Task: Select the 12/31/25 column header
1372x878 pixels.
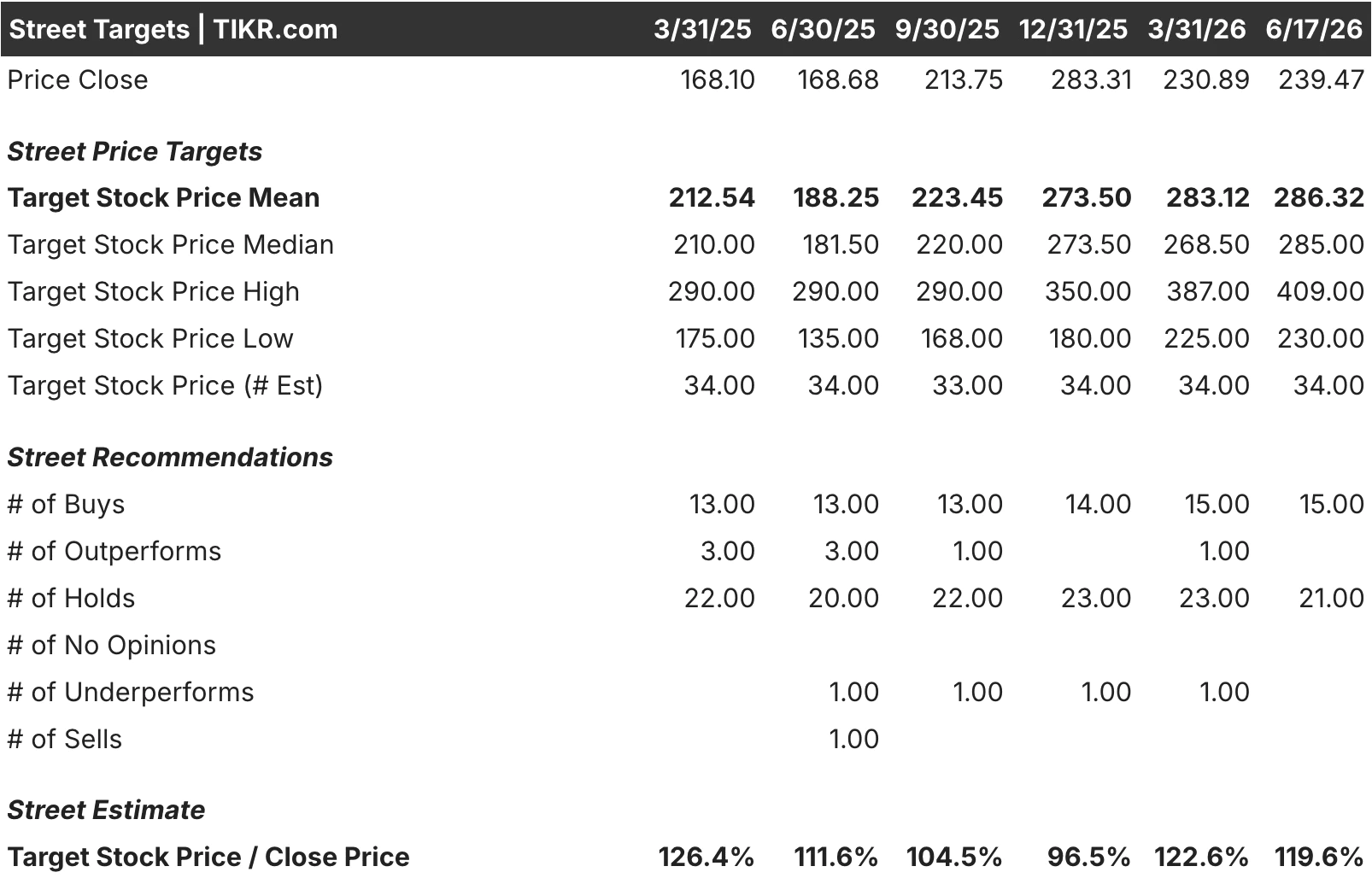Action: coord(1073,29)
